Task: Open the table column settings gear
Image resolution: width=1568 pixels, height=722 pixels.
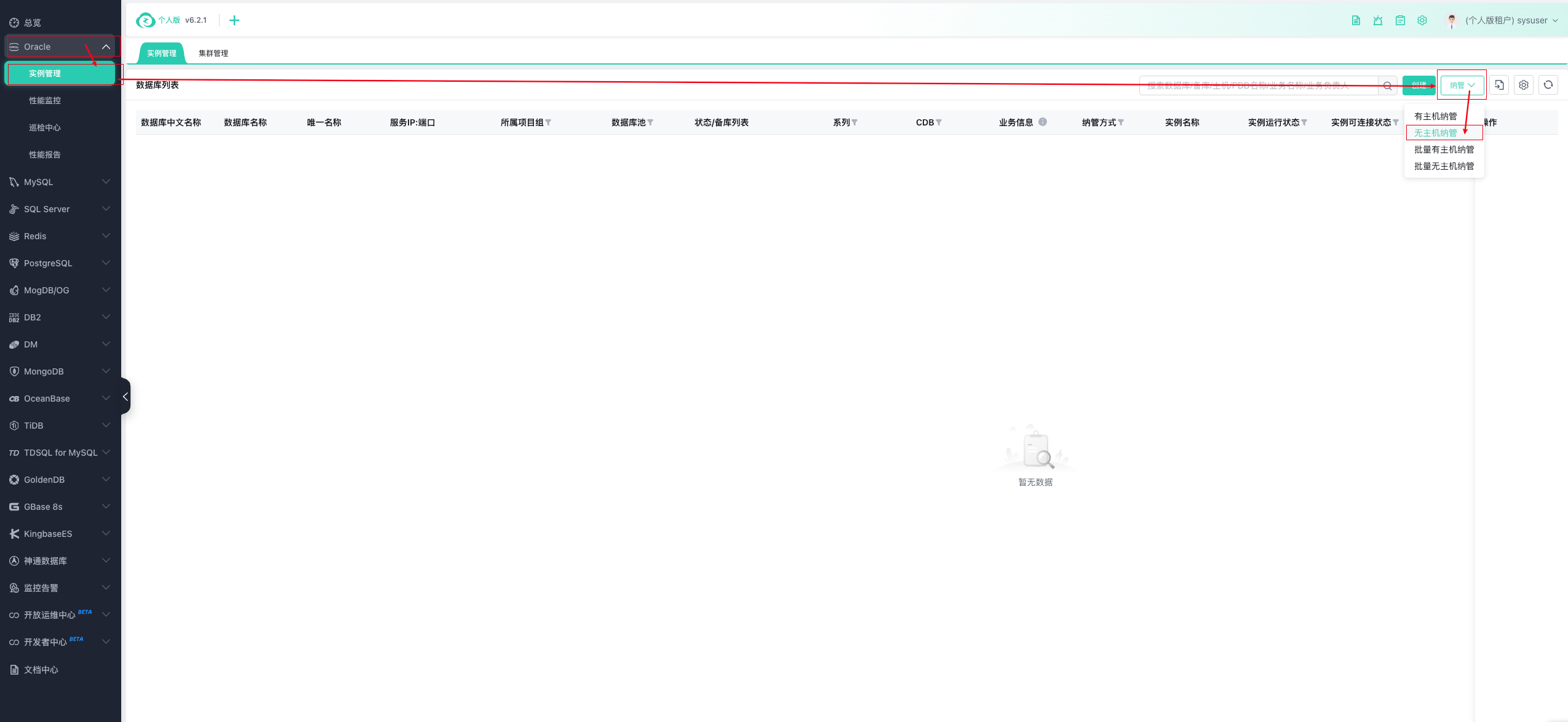Action: click(1524, 85)
